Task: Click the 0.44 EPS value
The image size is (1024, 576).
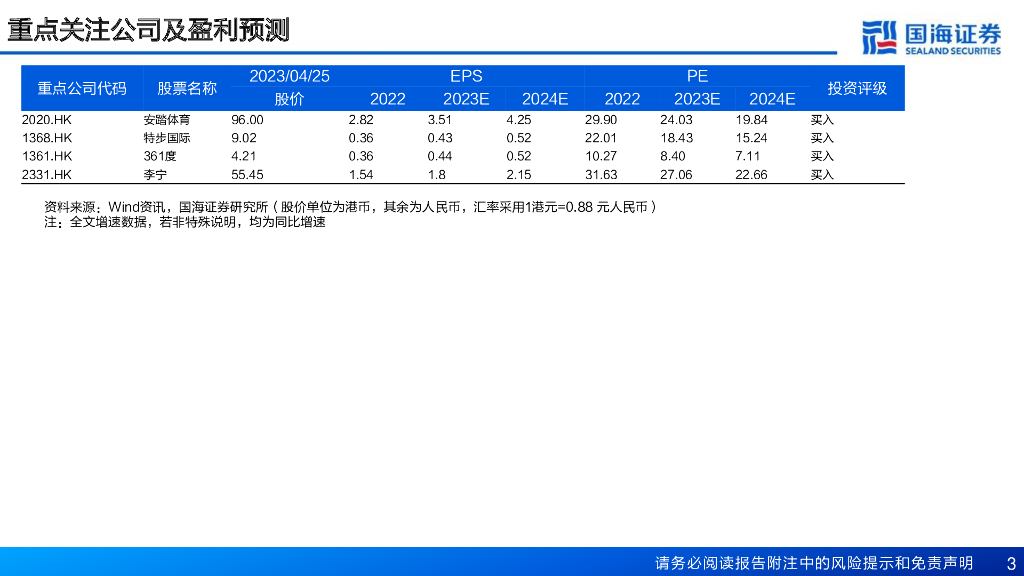Action: (x=440, y=157)
